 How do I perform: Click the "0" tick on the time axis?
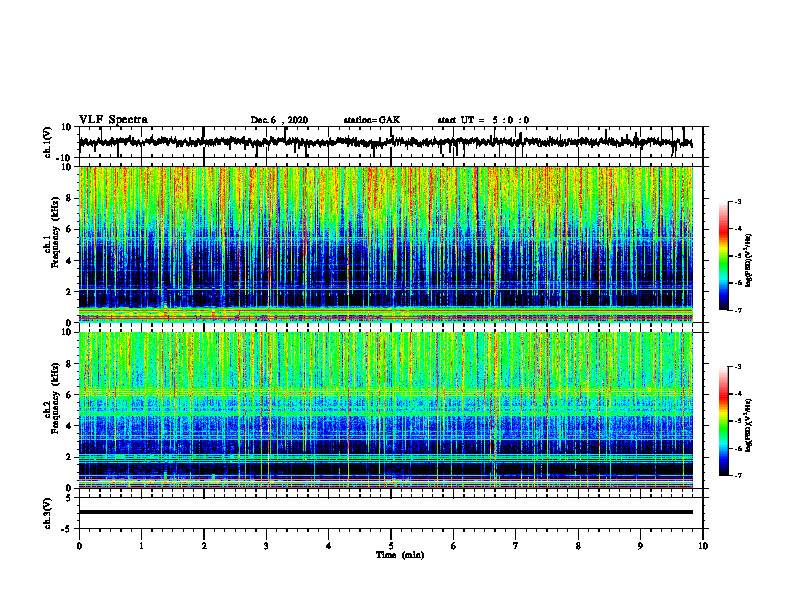point(79,546)
